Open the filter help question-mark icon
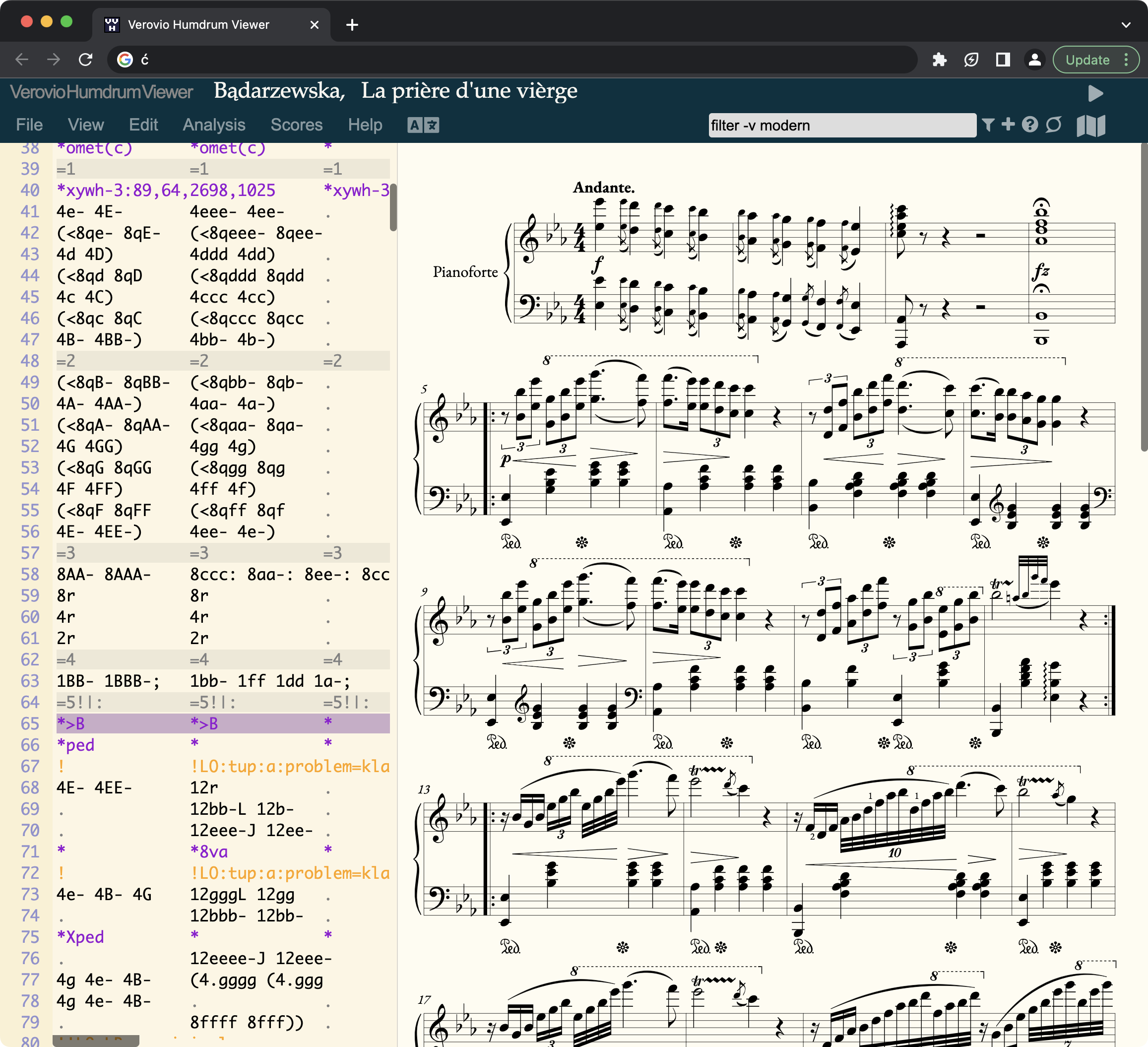 pyautogui.click(x=1029, y=124)
